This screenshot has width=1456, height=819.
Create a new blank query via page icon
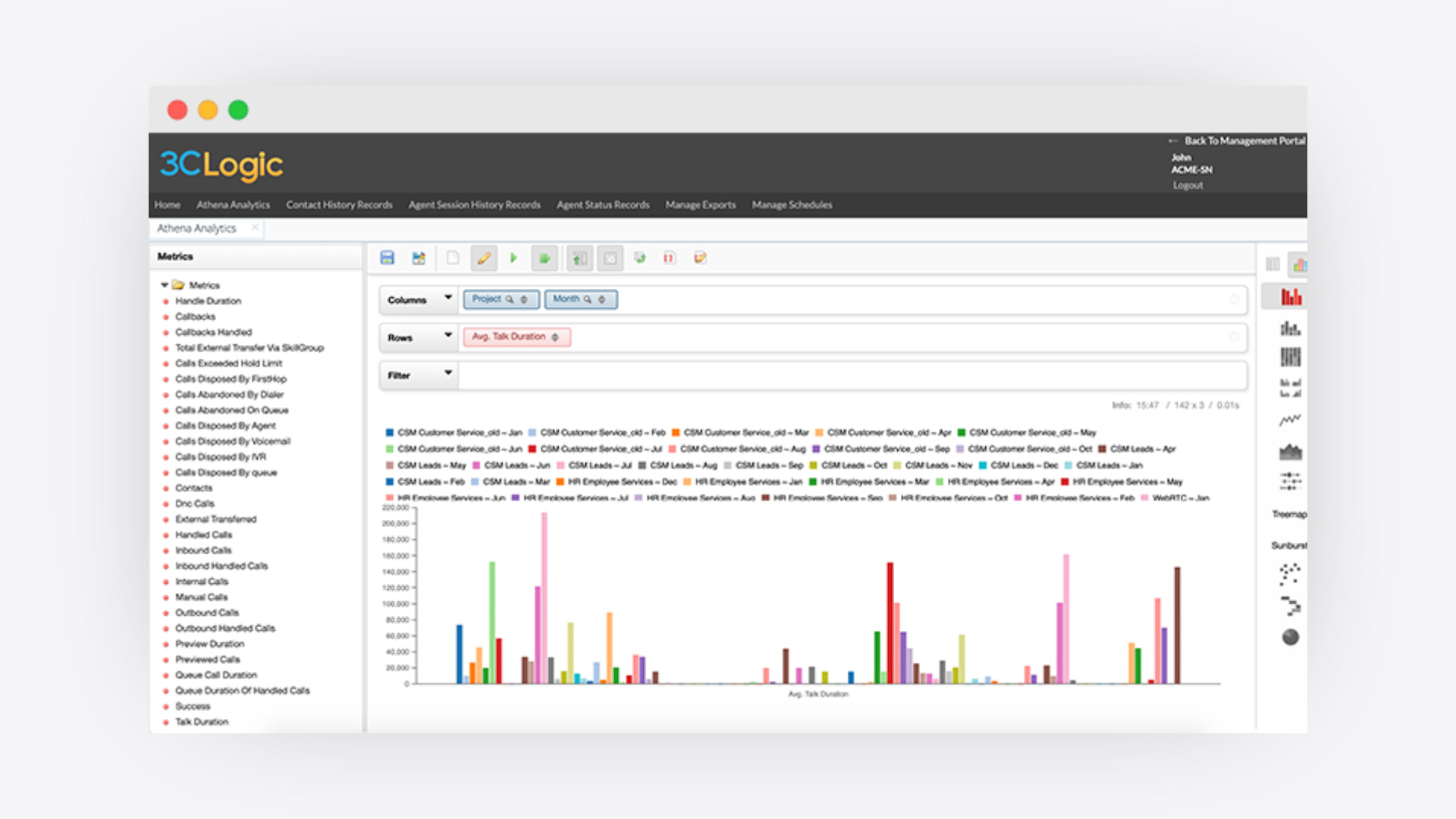click(x=453, y=258)
